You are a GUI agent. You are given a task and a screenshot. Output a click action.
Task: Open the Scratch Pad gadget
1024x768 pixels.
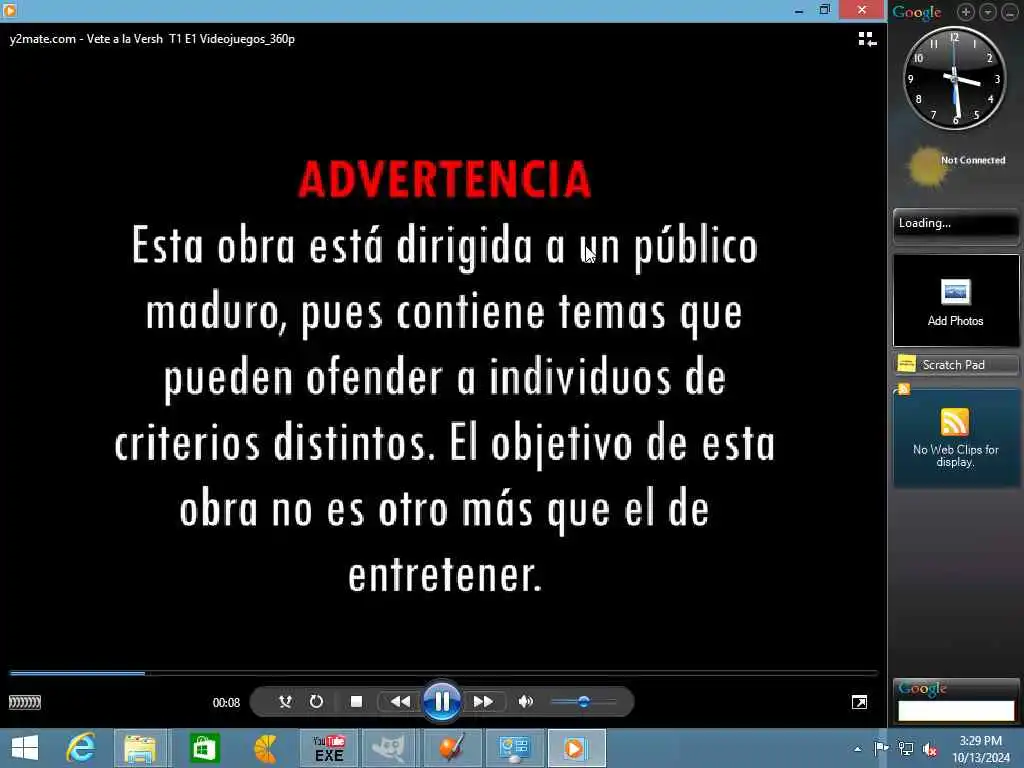coord(955,364)
